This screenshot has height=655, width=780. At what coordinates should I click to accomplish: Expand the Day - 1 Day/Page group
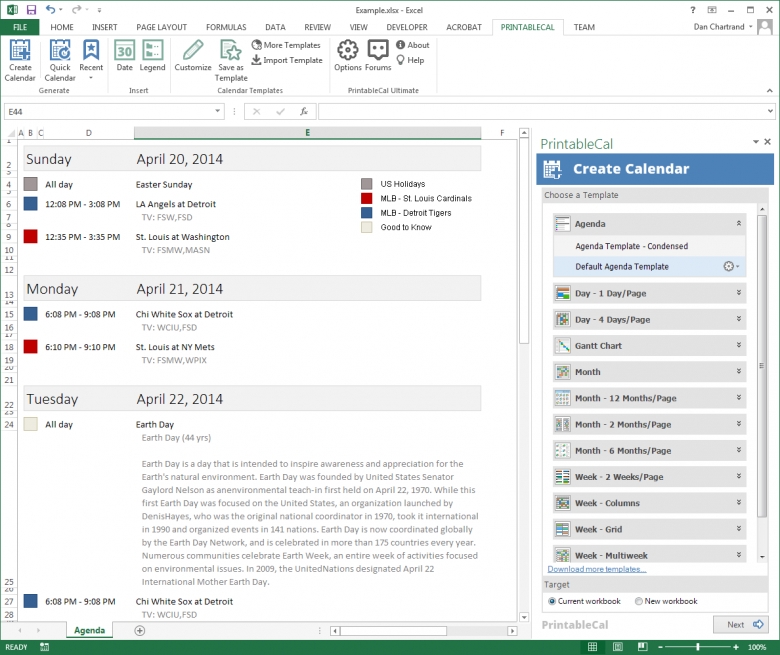coord(739,293)
